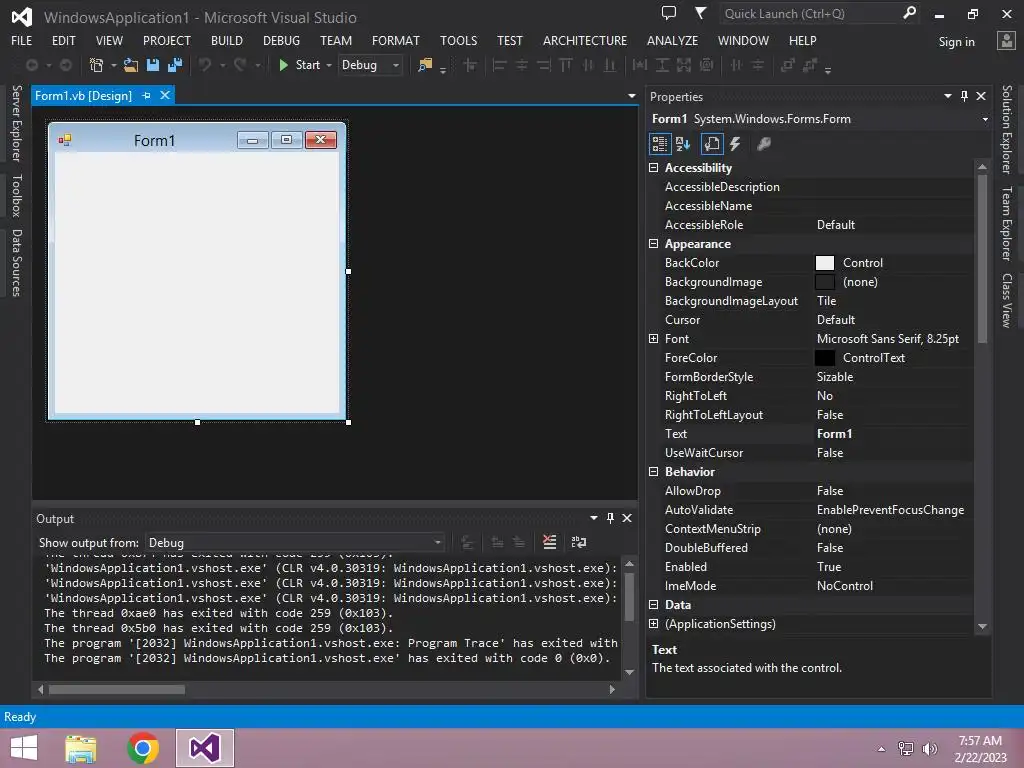1024x768 pixels.
Task: Open the Windows Start menu
Action: click(x=24, y=748)
